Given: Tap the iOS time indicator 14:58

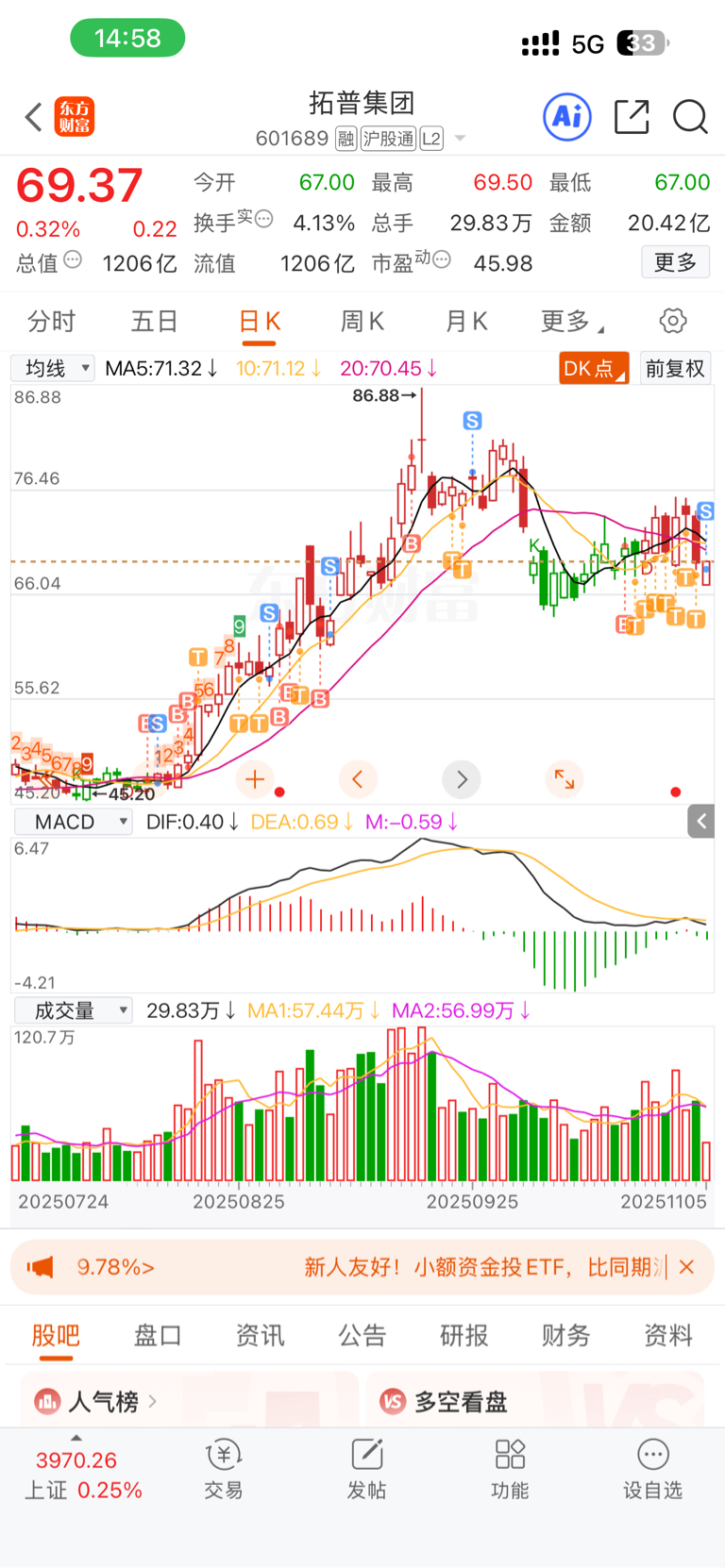Looking at the screenshot, I should click(x=127, y=38).
